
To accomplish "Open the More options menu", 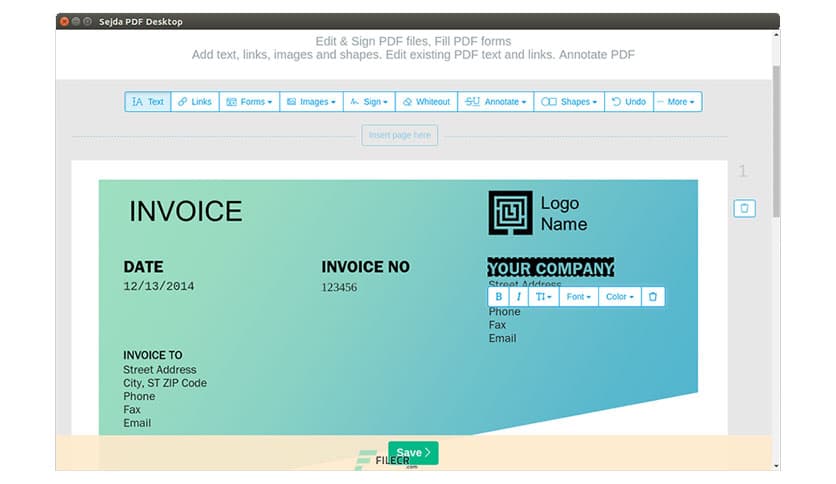I will (677, 102).
